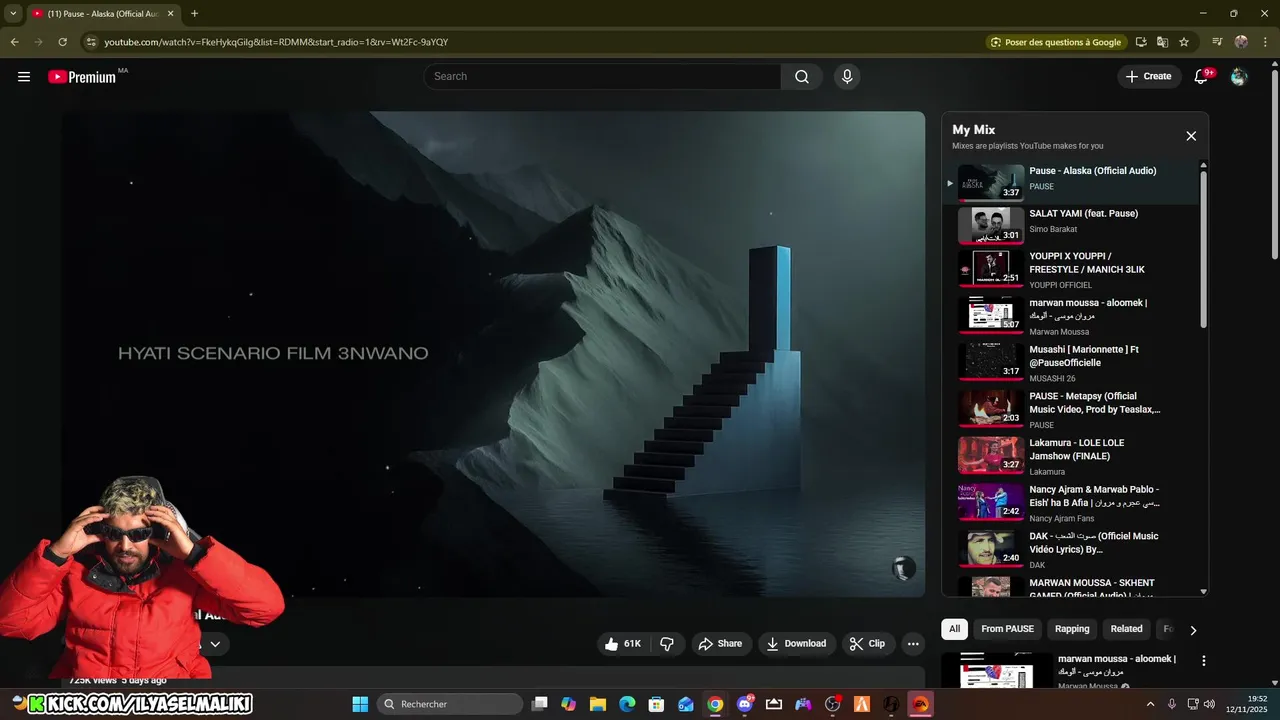Open Chrome profile avatar
The image size is (1280, 720).
(1241, 42)
